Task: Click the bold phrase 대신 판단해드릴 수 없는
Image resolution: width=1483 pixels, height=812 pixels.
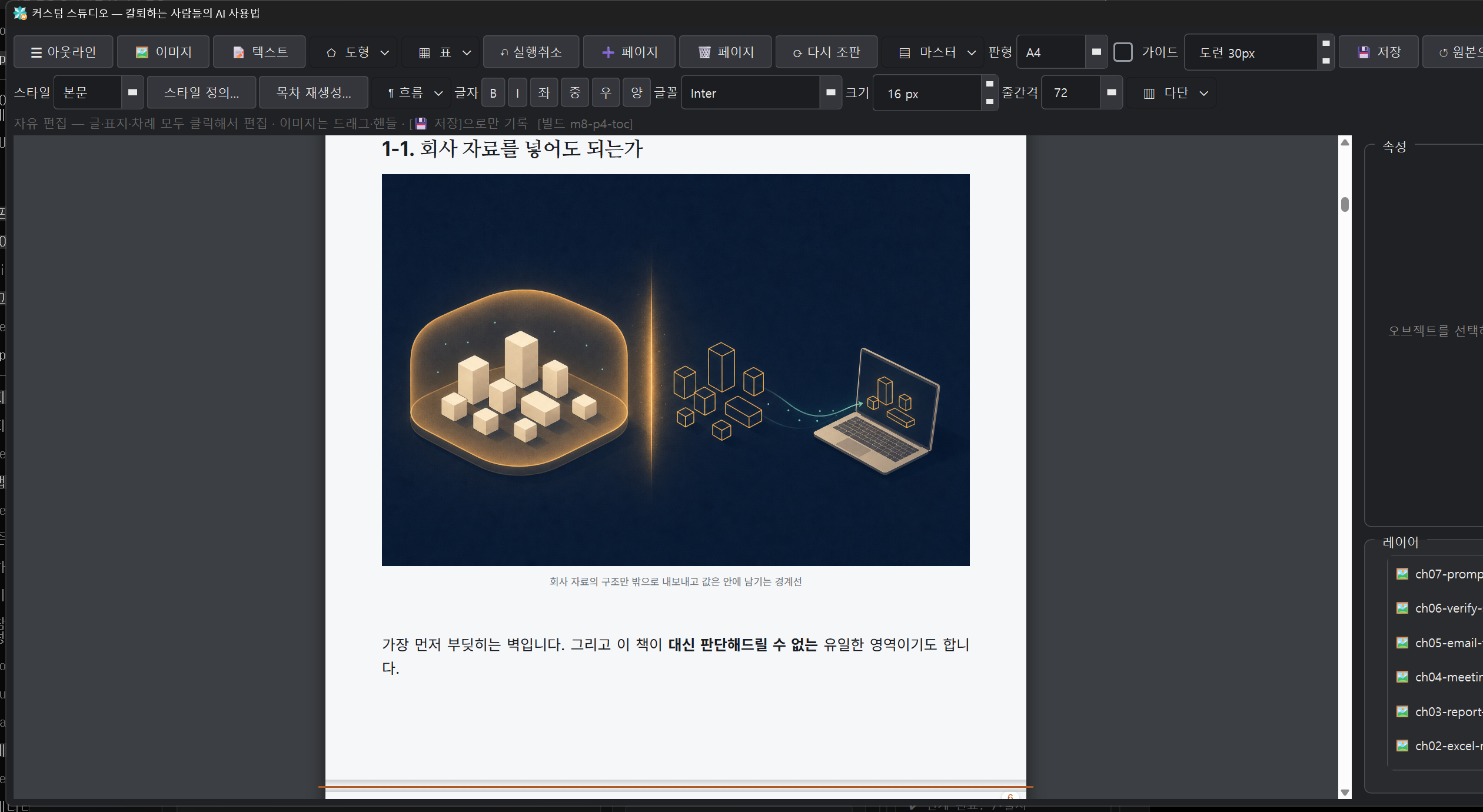Action: point(743,644)
